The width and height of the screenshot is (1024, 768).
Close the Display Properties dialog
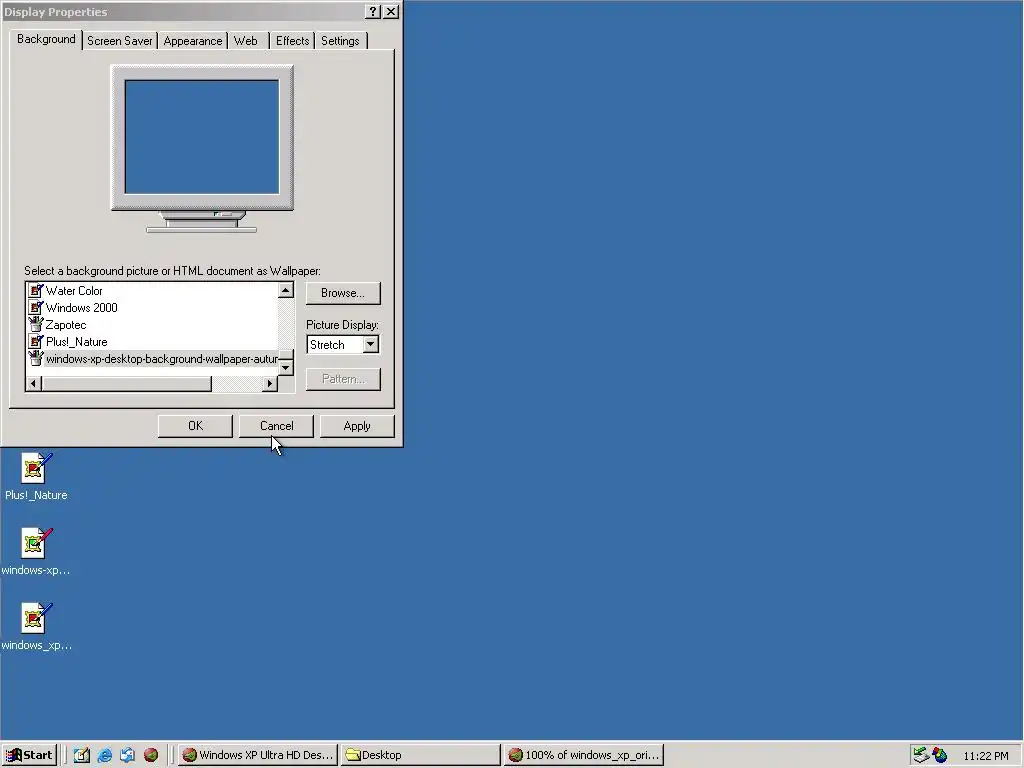[391, 12]
